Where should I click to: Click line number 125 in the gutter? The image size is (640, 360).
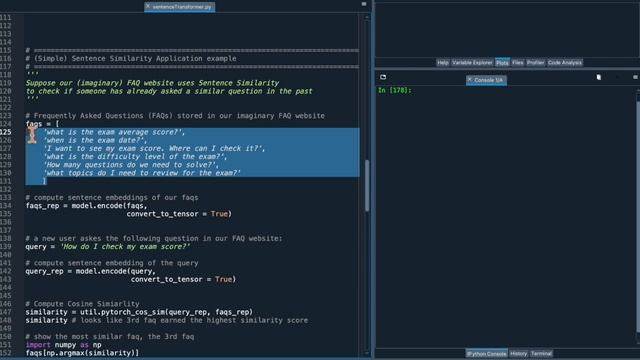pyautogui.click(x=6, y=132)
